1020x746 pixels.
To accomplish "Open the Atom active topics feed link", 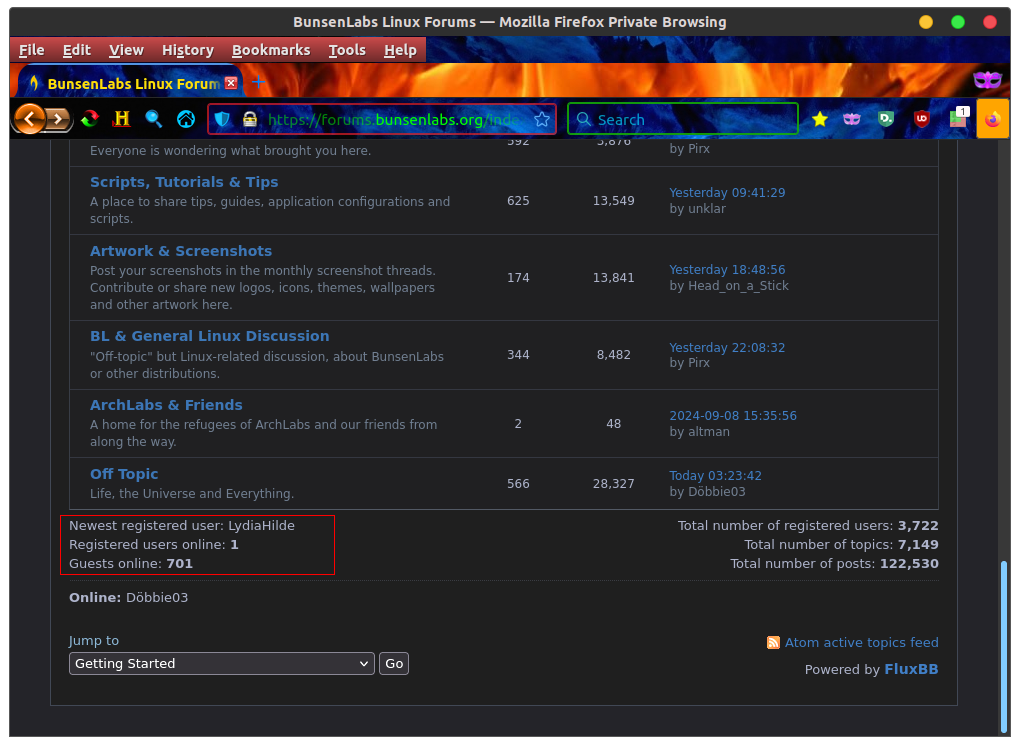I will (861, 643).
